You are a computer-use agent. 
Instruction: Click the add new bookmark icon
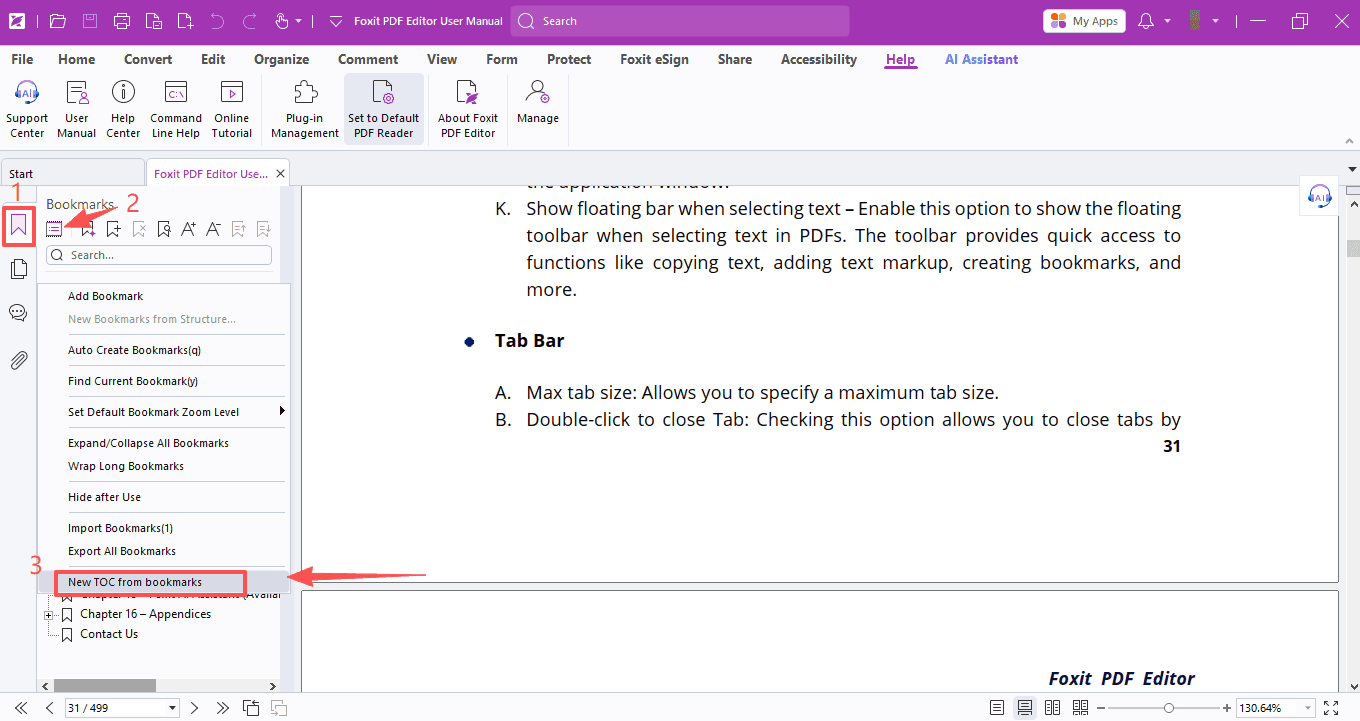pos(113,229)
